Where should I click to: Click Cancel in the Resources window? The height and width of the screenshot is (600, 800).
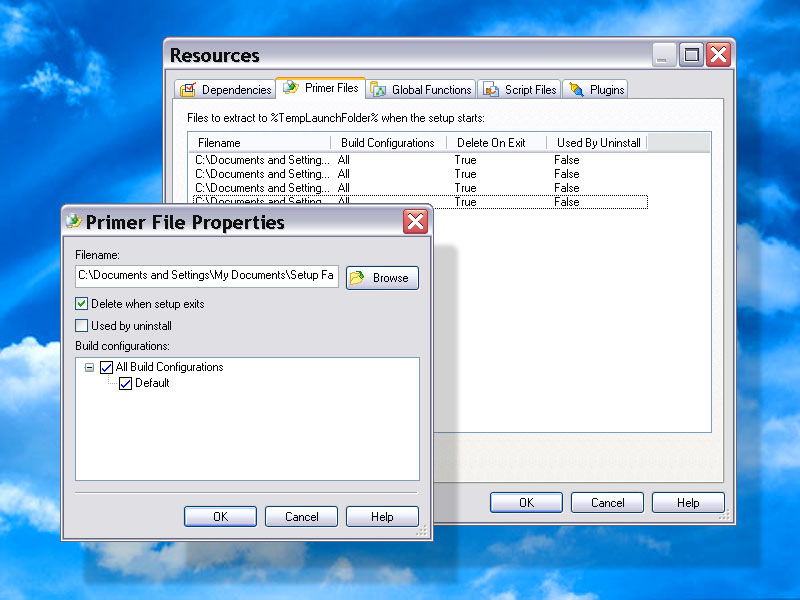pyautogui.click(x=608, y=503)
